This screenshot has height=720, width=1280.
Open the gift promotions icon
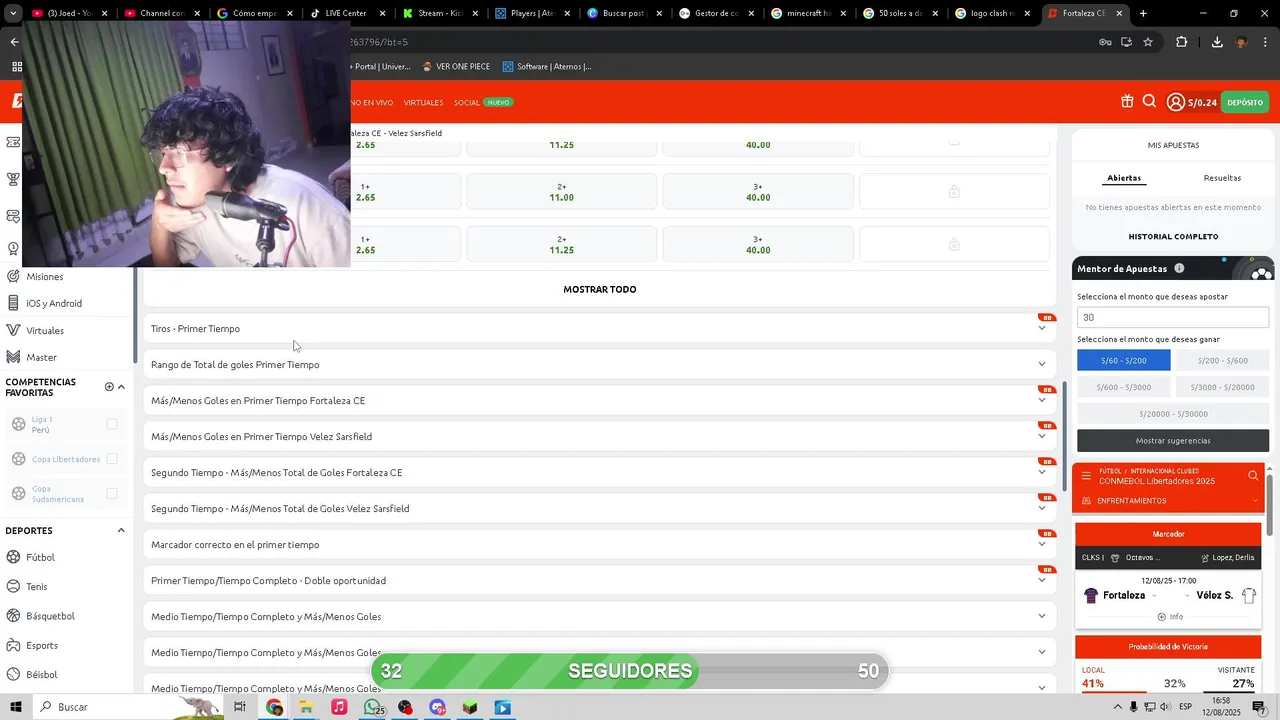coord(1127,101)
